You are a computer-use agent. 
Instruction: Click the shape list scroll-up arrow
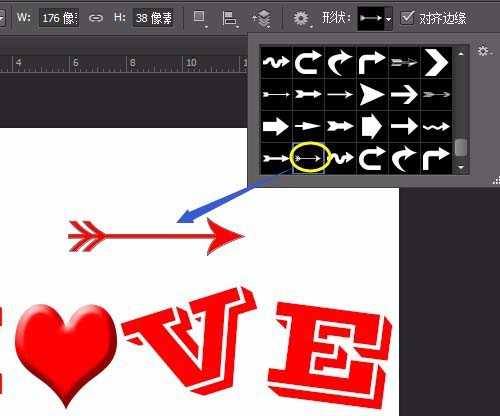[461, 54]
